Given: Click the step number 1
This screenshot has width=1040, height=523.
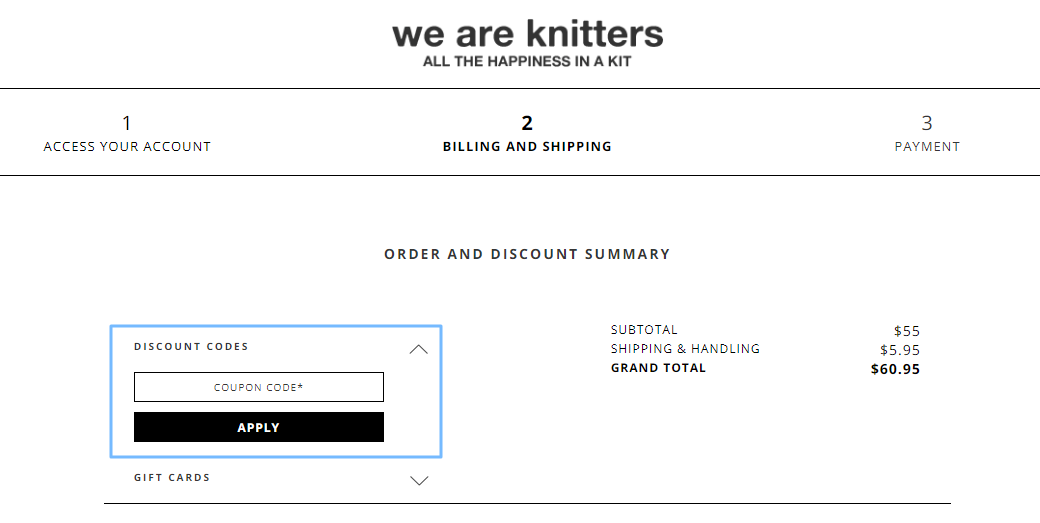Looking at the screenshot, I should pos(127,123).
